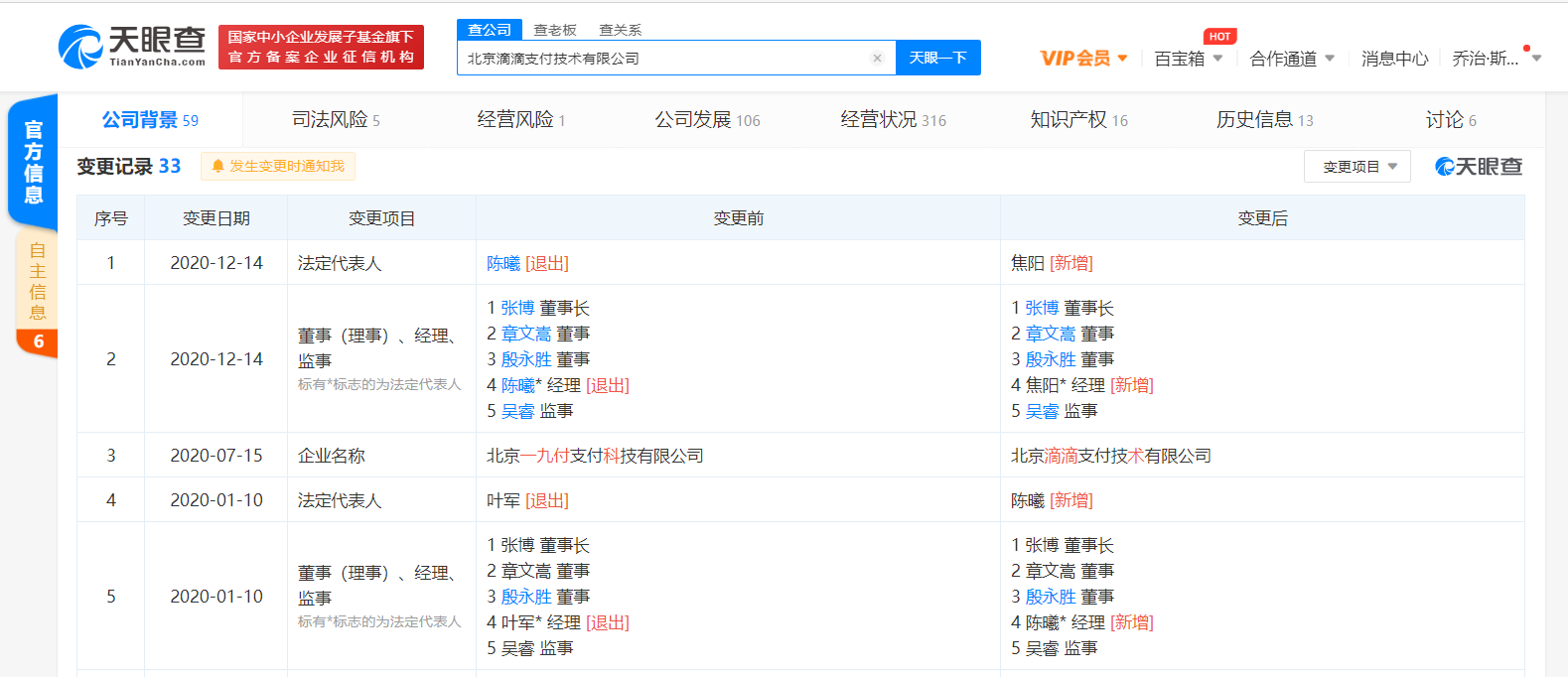The width and height of the screenshot is (1568, 677).
Task: Open 章文嵩 link in row 2 变更前
Action: click(x=526, y=334)
